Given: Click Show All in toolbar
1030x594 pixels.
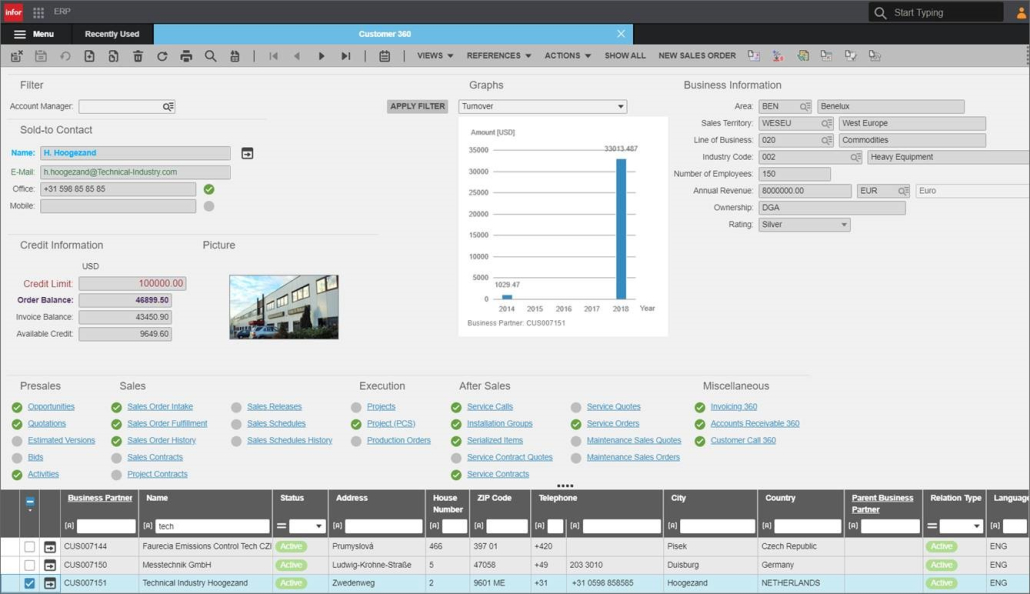Looking at the screenshot, I should (625, 56).
